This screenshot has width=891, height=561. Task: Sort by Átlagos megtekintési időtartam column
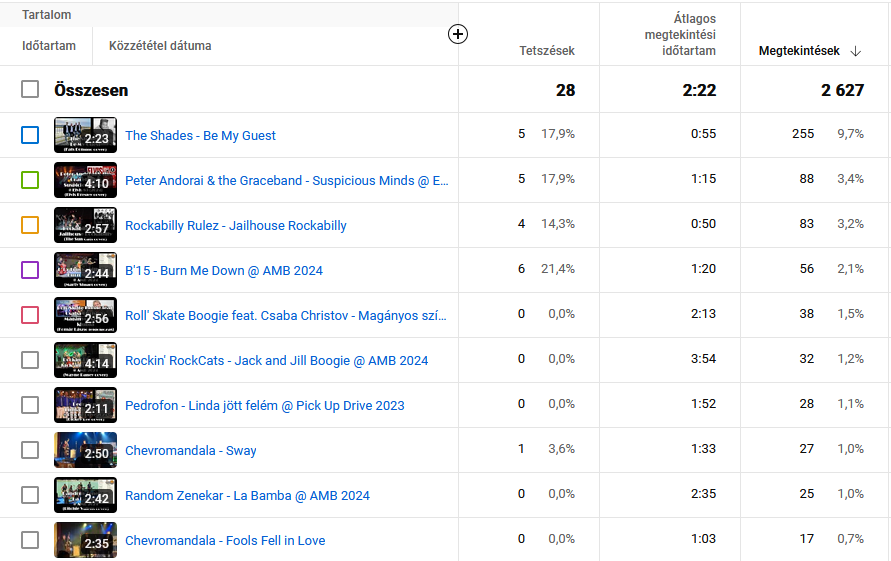pyautogui.click(x=679, y=35)
